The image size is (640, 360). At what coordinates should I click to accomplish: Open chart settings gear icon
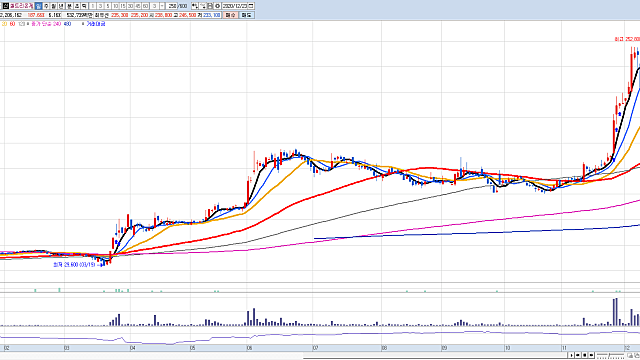click(217, 6)
